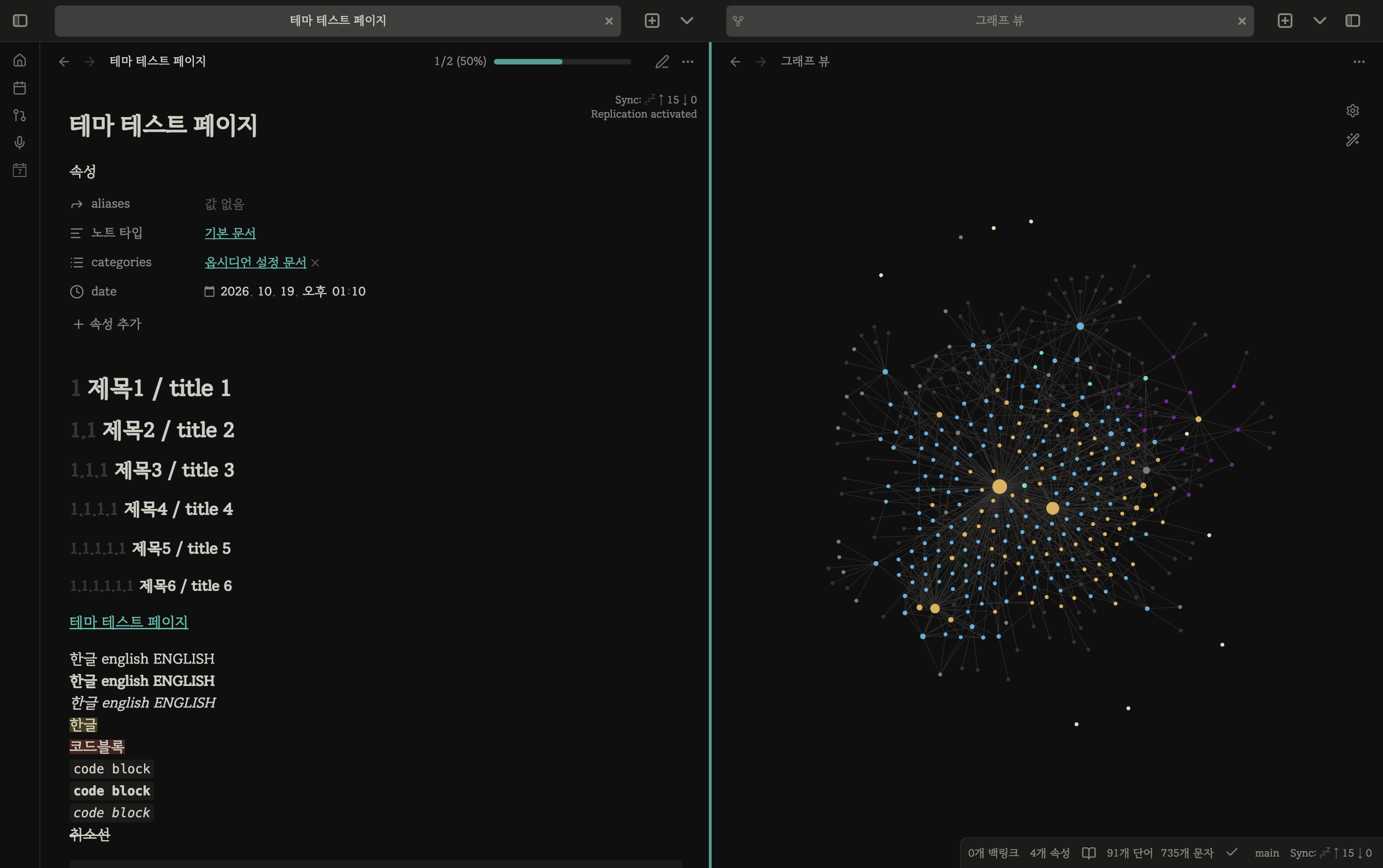Image resolution: width=1383 pixels, height=868 pixels.
Task: Open the git source control ribbon icon
Action: click(20, 115)
